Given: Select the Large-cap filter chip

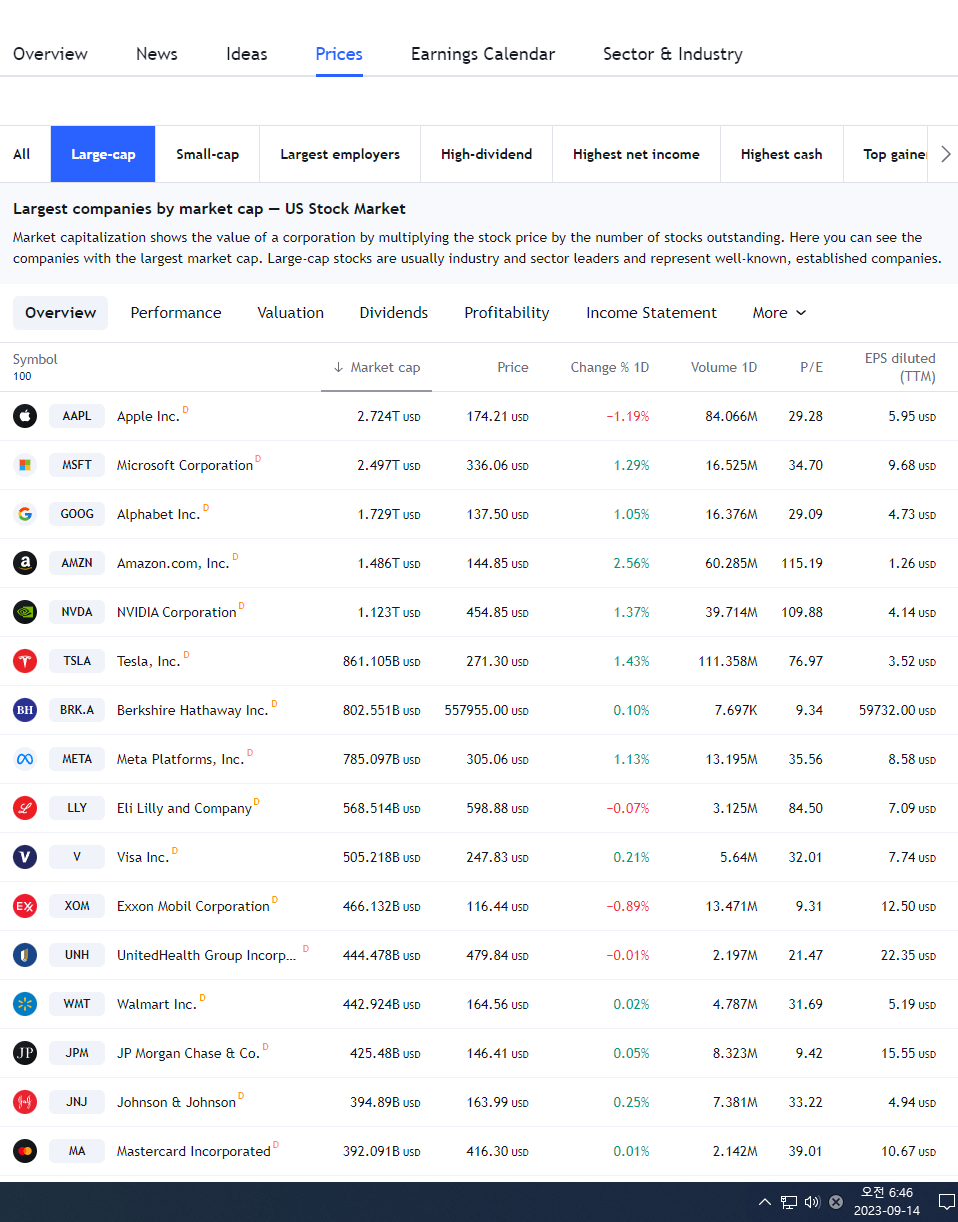Looking at the screenshot, I should 103,154.
